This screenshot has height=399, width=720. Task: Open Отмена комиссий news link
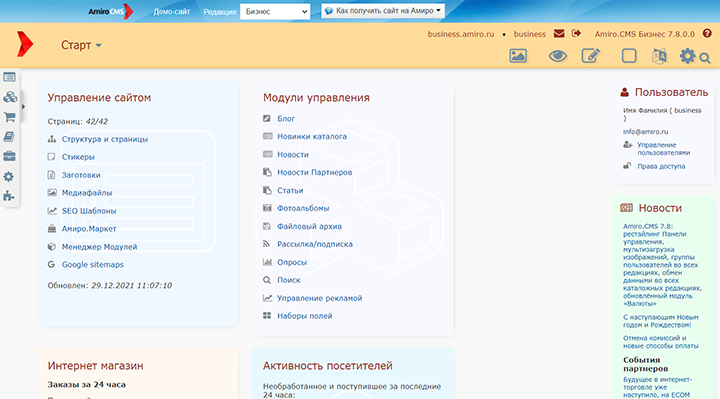click(660, 342)
